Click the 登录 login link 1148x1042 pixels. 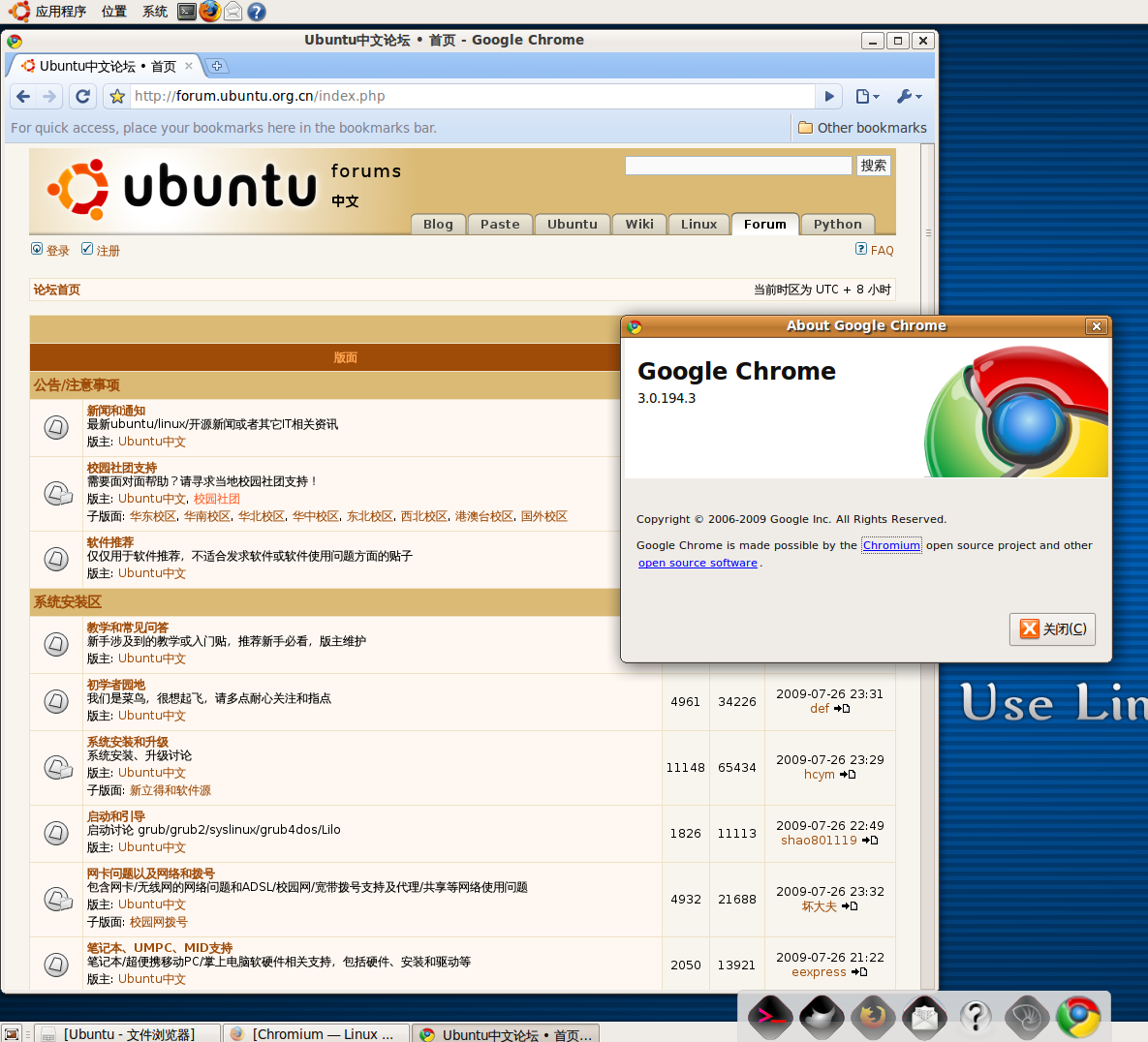click(x=58, y=251)
